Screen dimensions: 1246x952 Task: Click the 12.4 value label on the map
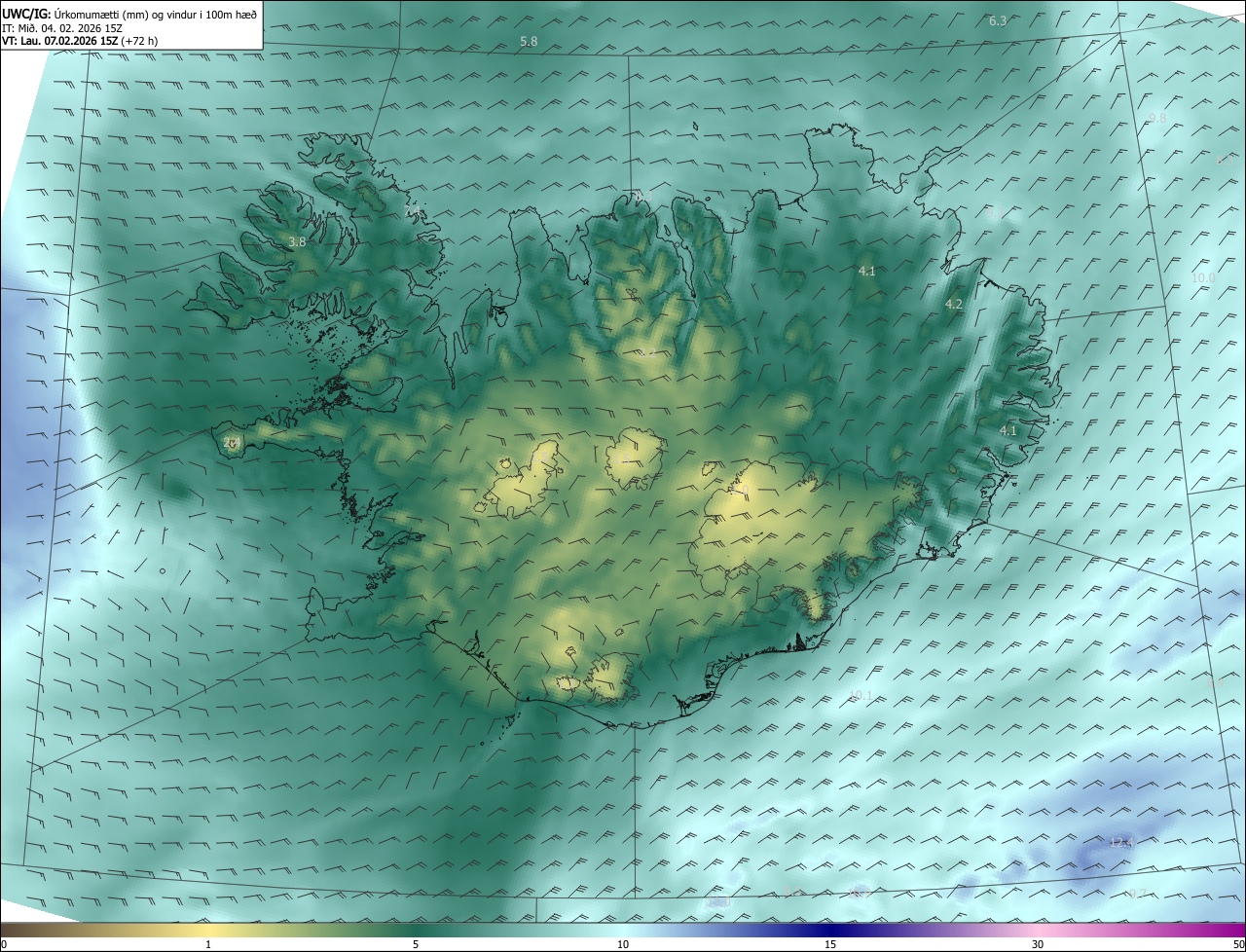point(1122,842)
